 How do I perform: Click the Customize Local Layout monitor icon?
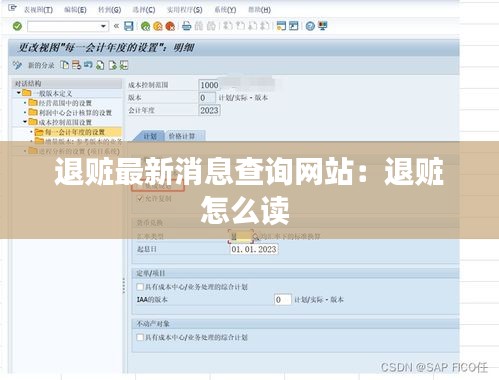coord(323,26)
